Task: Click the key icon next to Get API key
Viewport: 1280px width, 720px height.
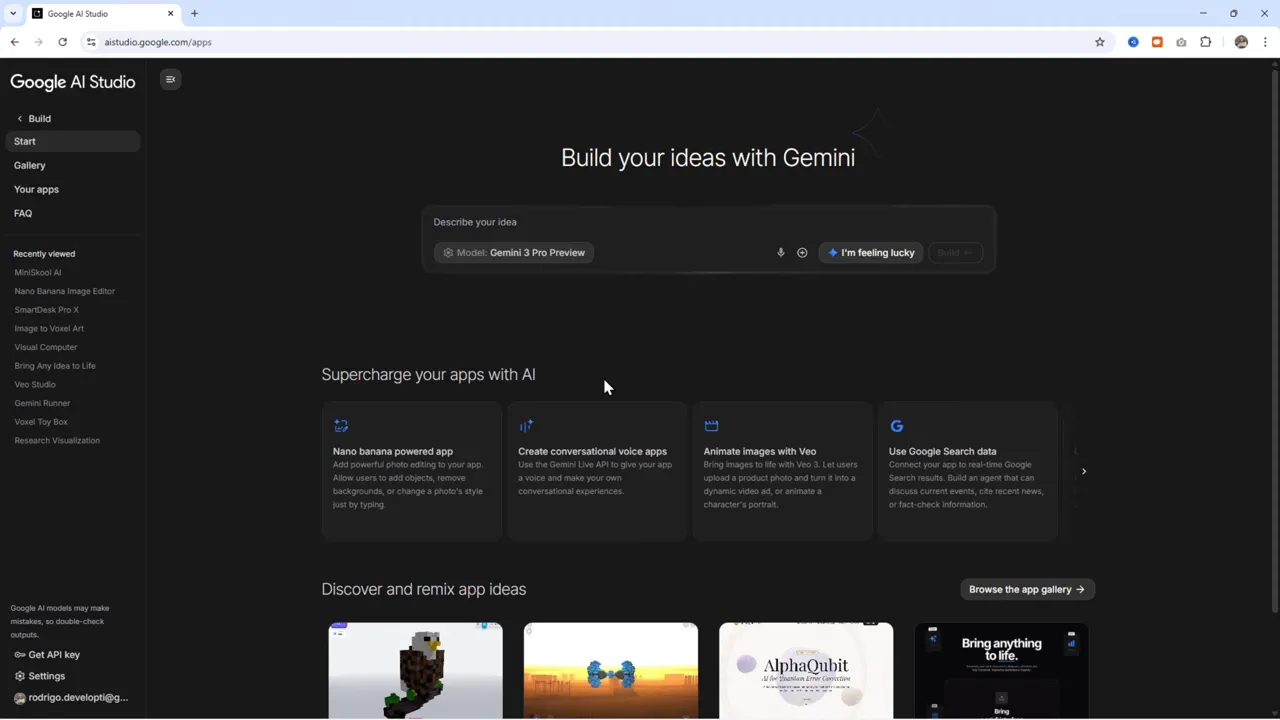Action: (x=18, y=654)
